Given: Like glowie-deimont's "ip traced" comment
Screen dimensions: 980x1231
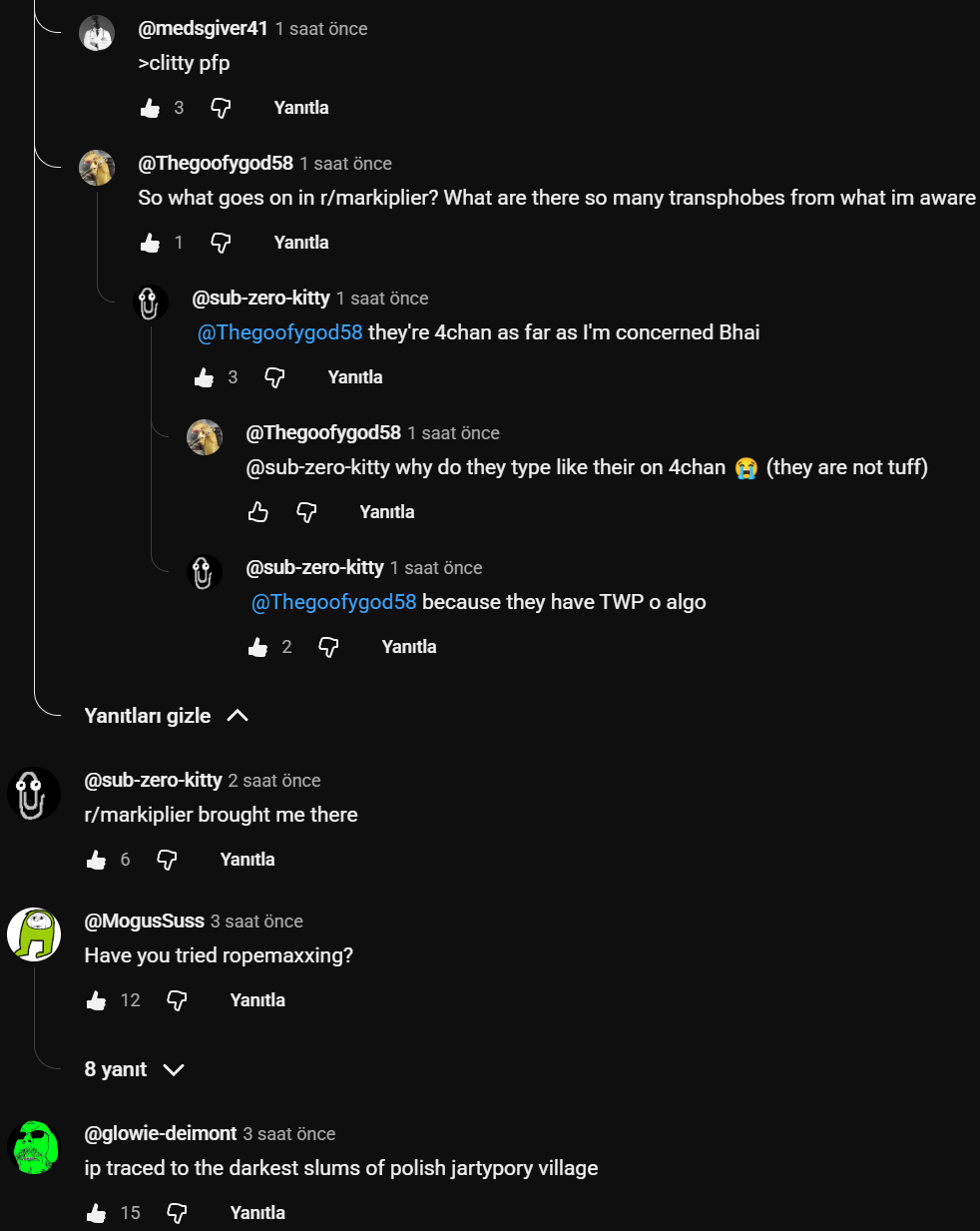Looking at the screenshot, I should click(97, 1213).
